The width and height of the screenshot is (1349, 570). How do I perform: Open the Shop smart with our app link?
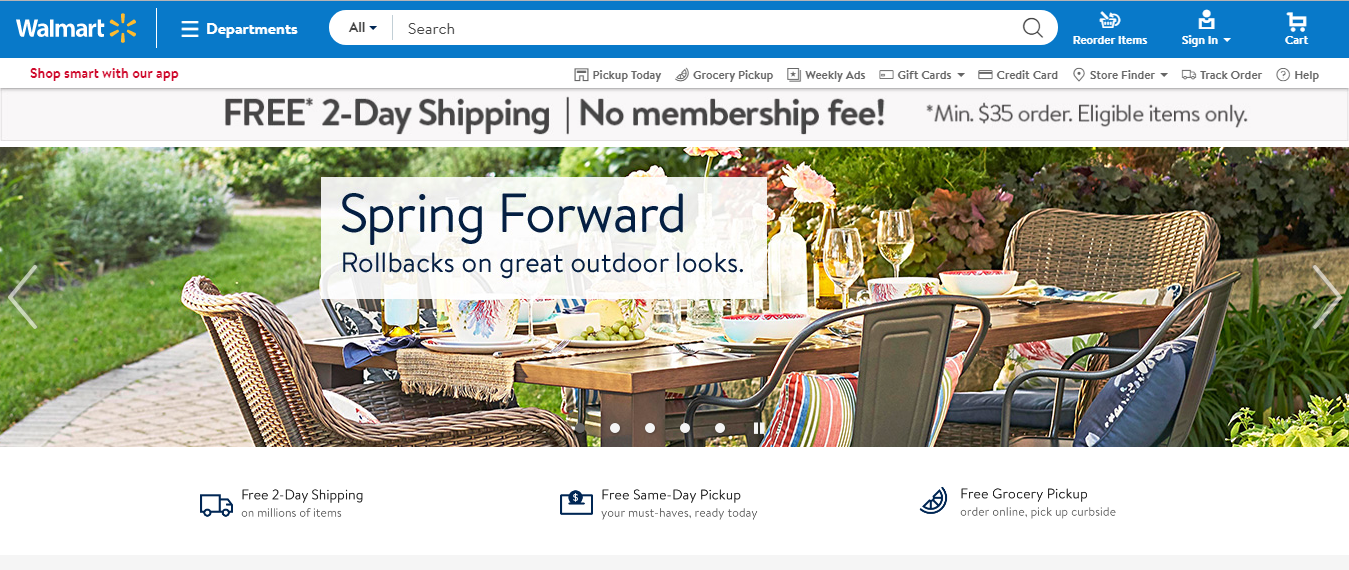pyautogui.click(x=104, y=73)
